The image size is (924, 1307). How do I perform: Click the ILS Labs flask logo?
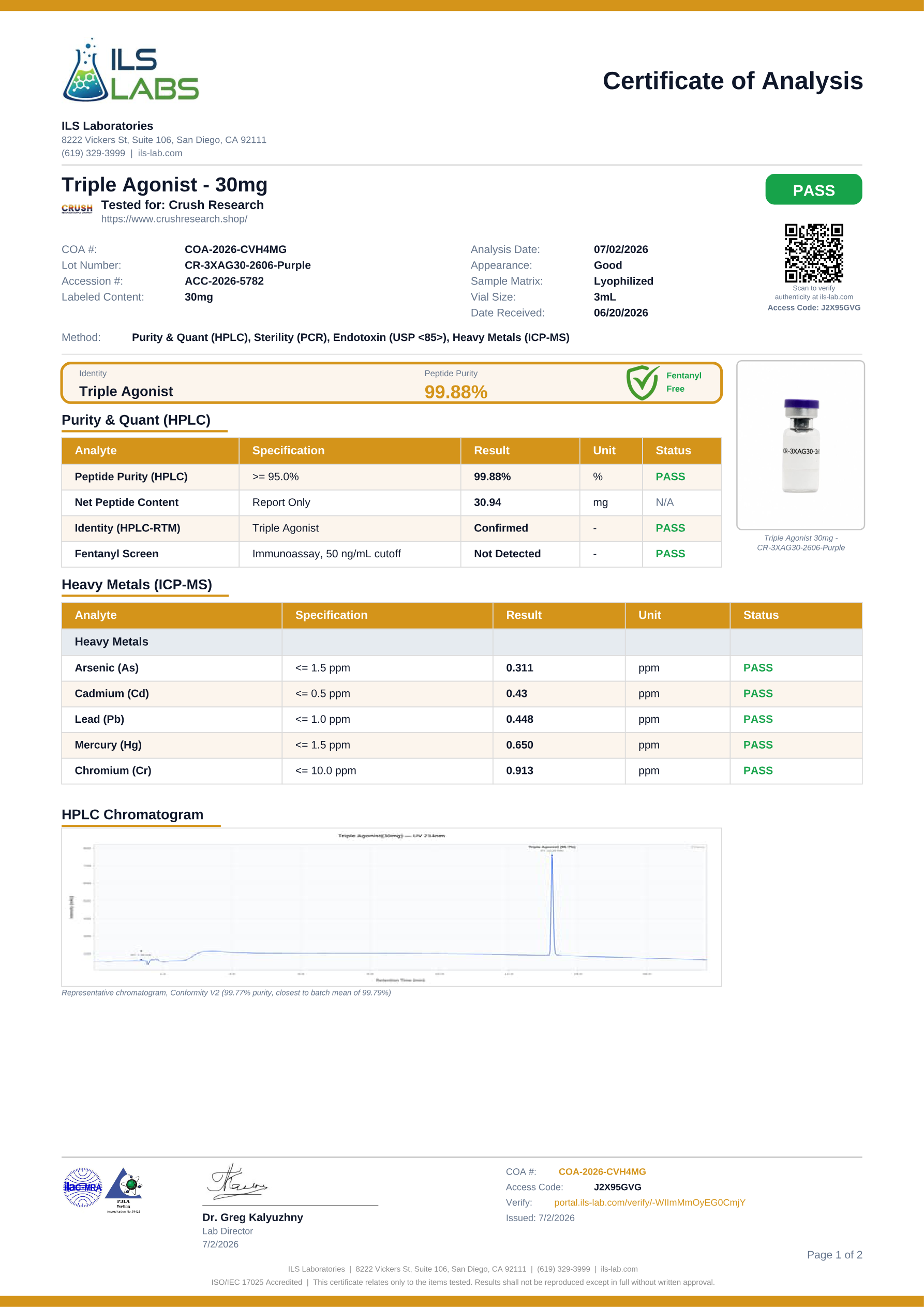click(130, 70)
